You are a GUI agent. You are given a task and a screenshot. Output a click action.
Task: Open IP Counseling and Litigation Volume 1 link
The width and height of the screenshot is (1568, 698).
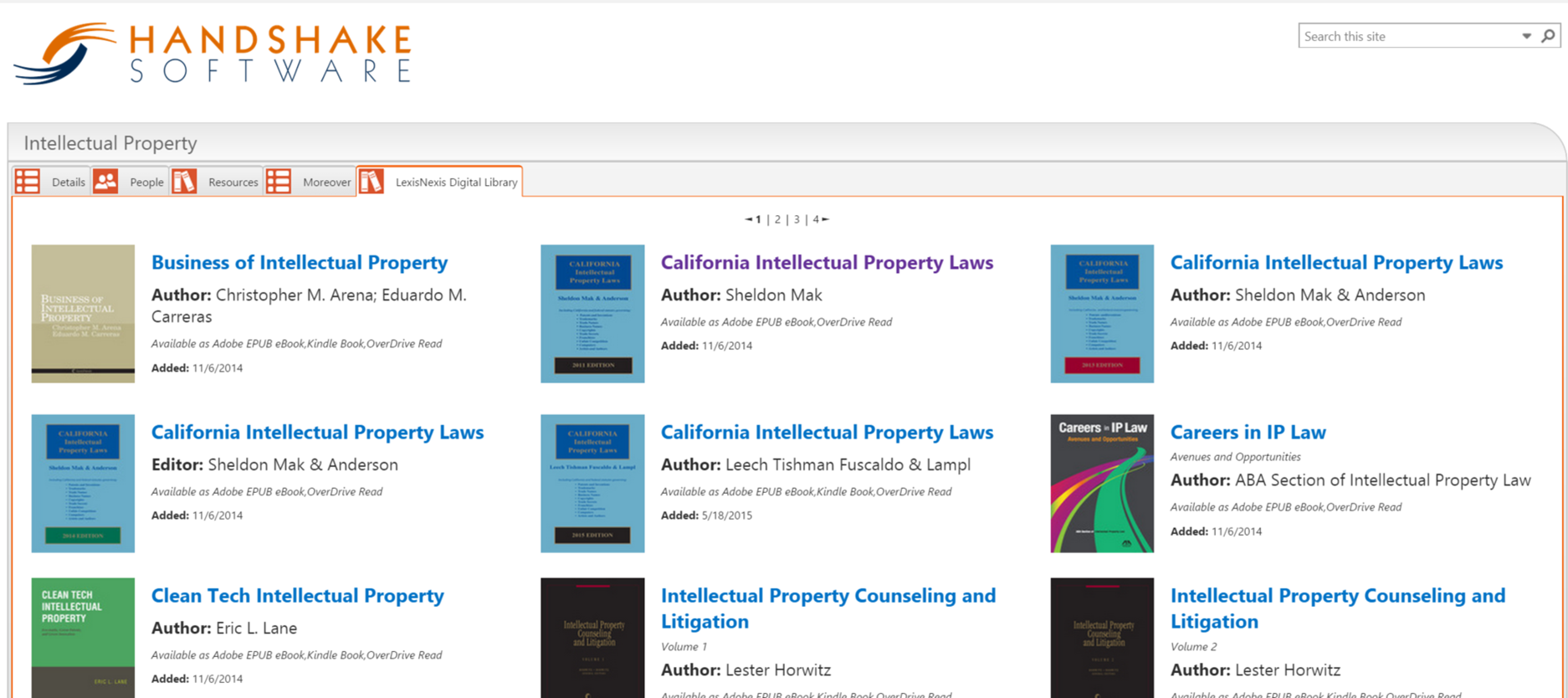coord(828,608)
